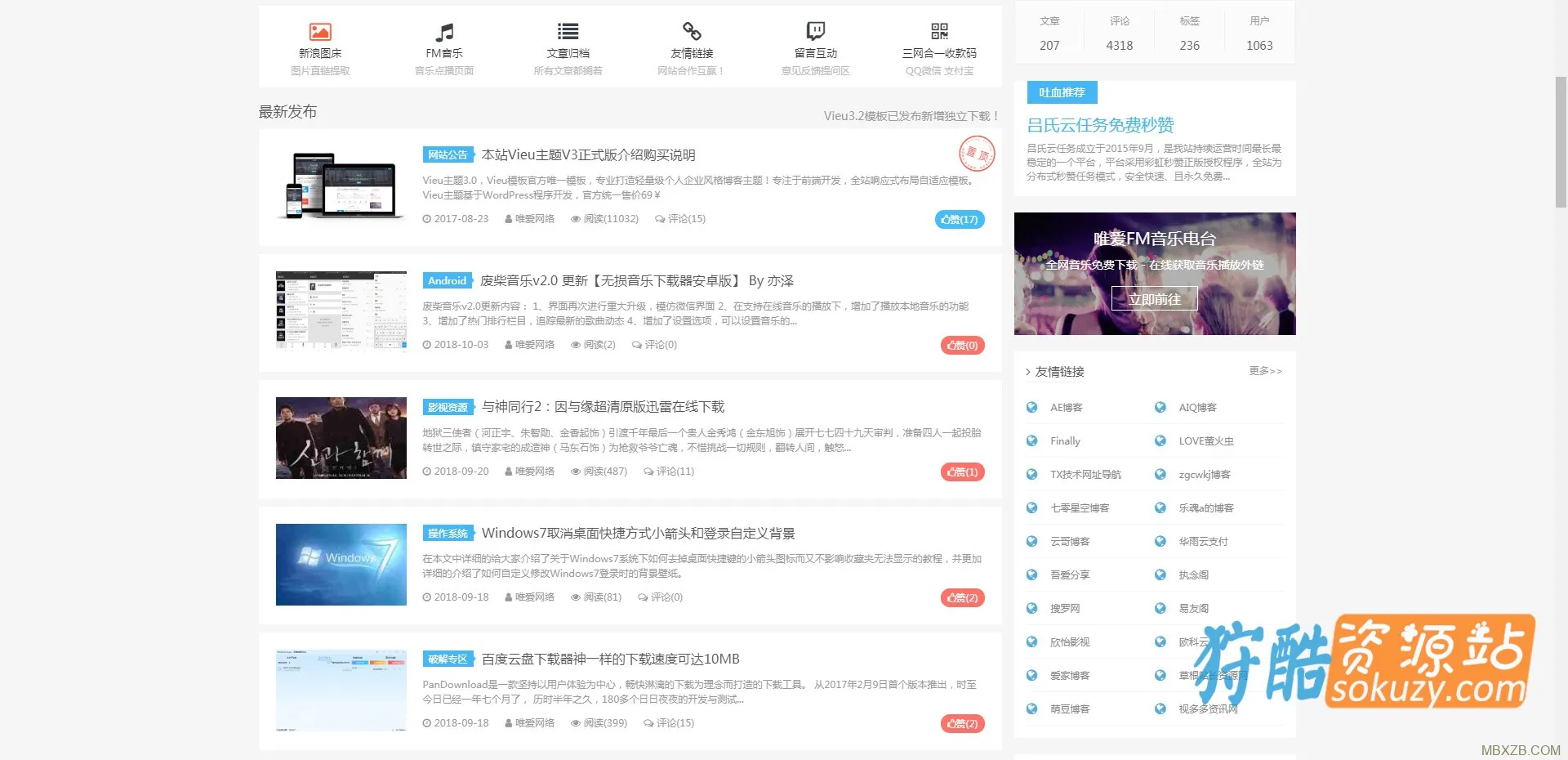Viewport: 1568px width, 760px height.
Task: Click the 立即前往 button on FM banner
Action: click(x=1155, y=299)
